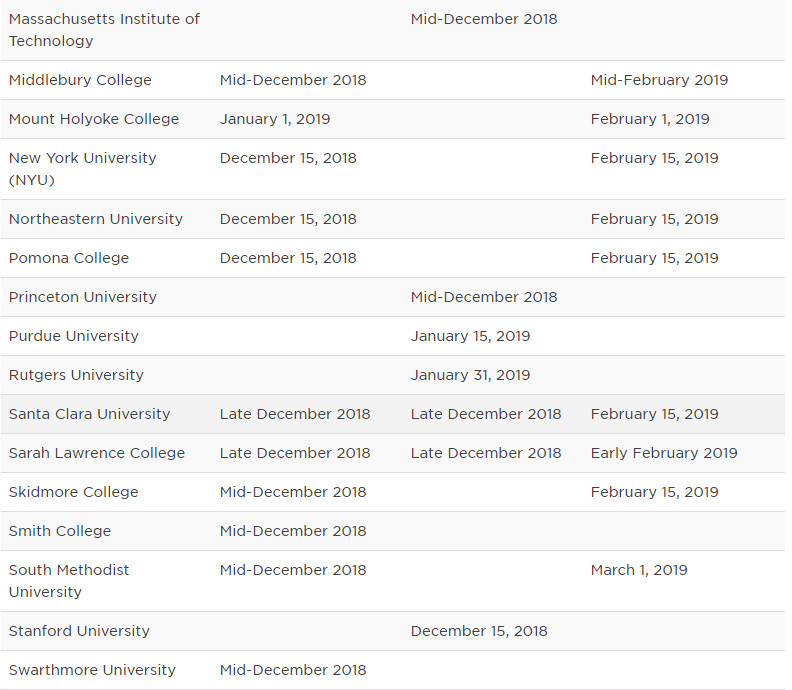Select the New York University (NYU) name cell

(82, 169)
